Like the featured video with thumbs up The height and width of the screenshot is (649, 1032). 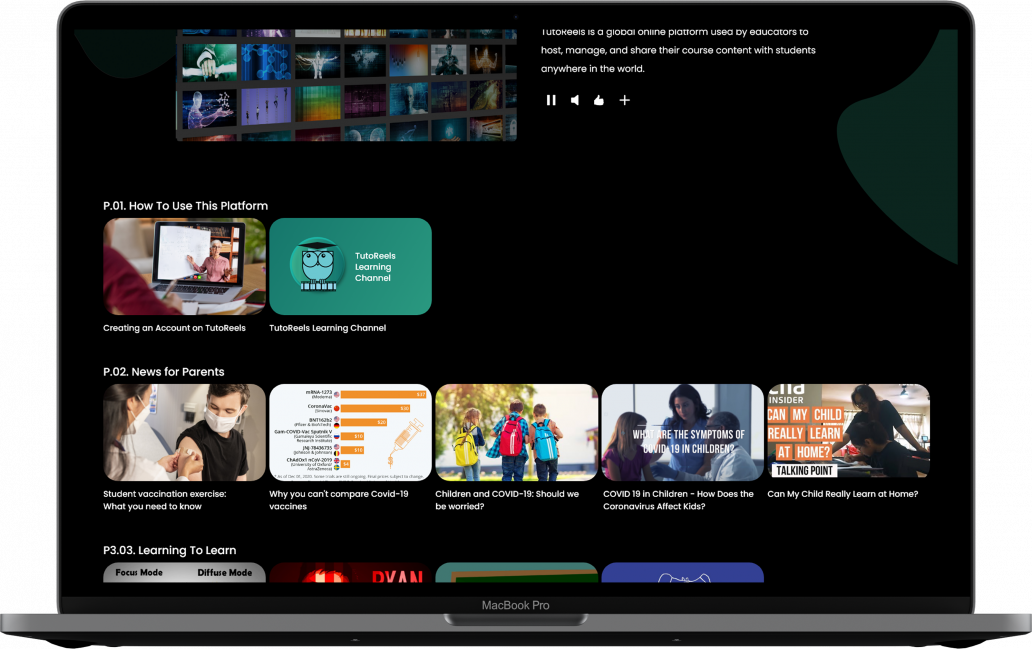[599, 100]
